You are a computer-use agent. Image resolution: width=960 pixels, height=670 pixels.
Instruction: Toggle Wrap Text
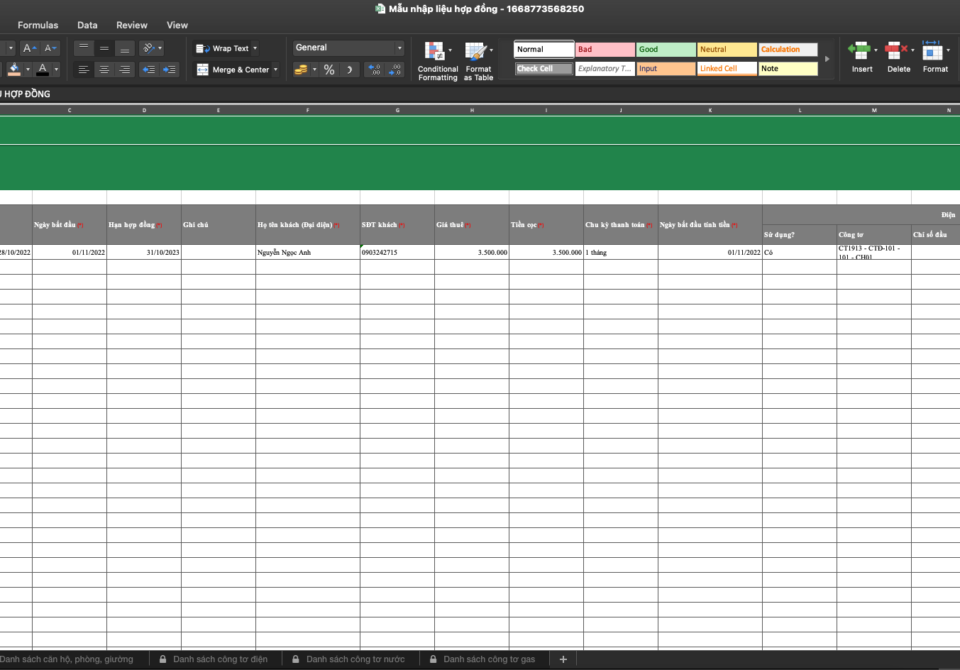pos(225,48)
